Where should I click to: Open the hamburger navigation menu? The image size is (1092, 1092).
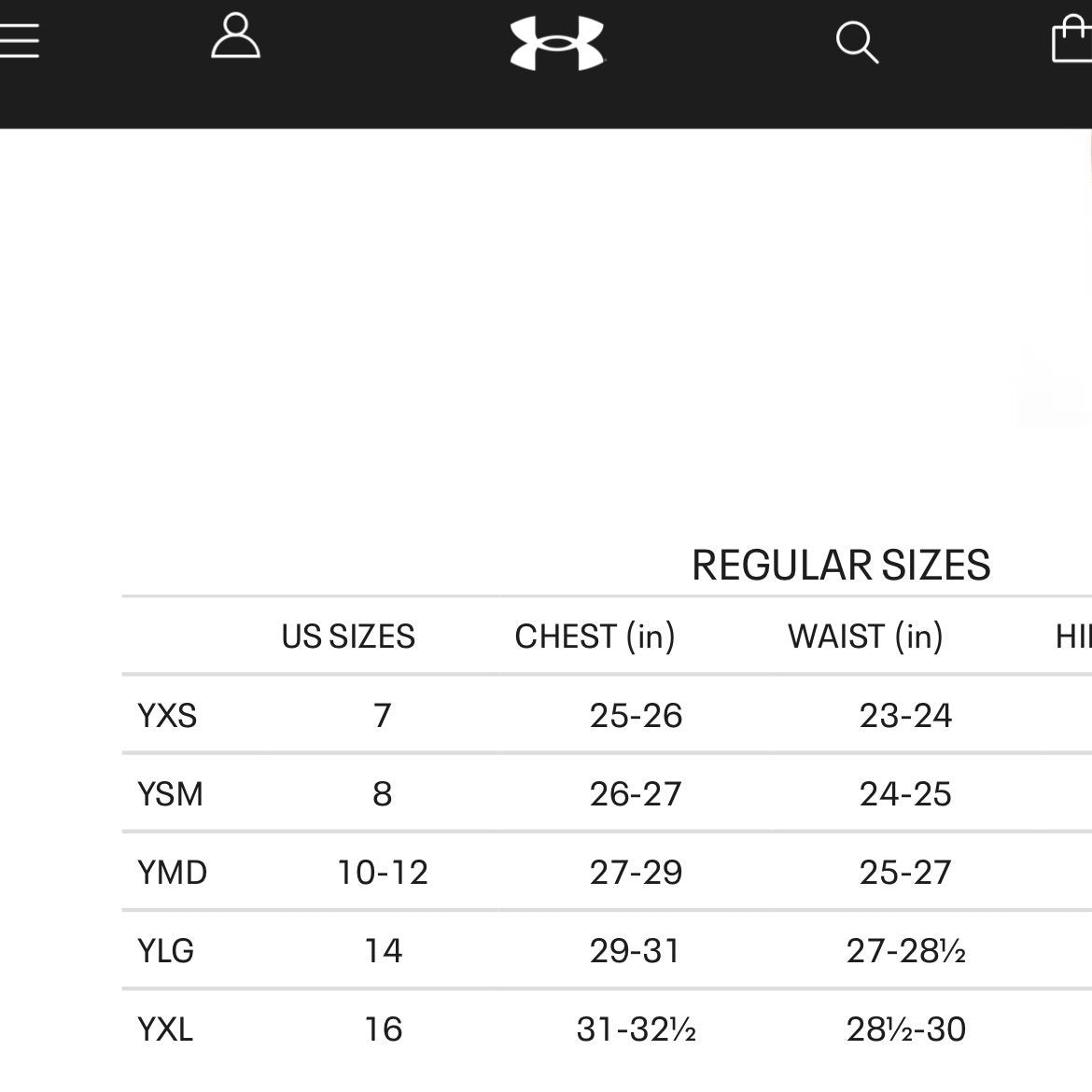19,40
